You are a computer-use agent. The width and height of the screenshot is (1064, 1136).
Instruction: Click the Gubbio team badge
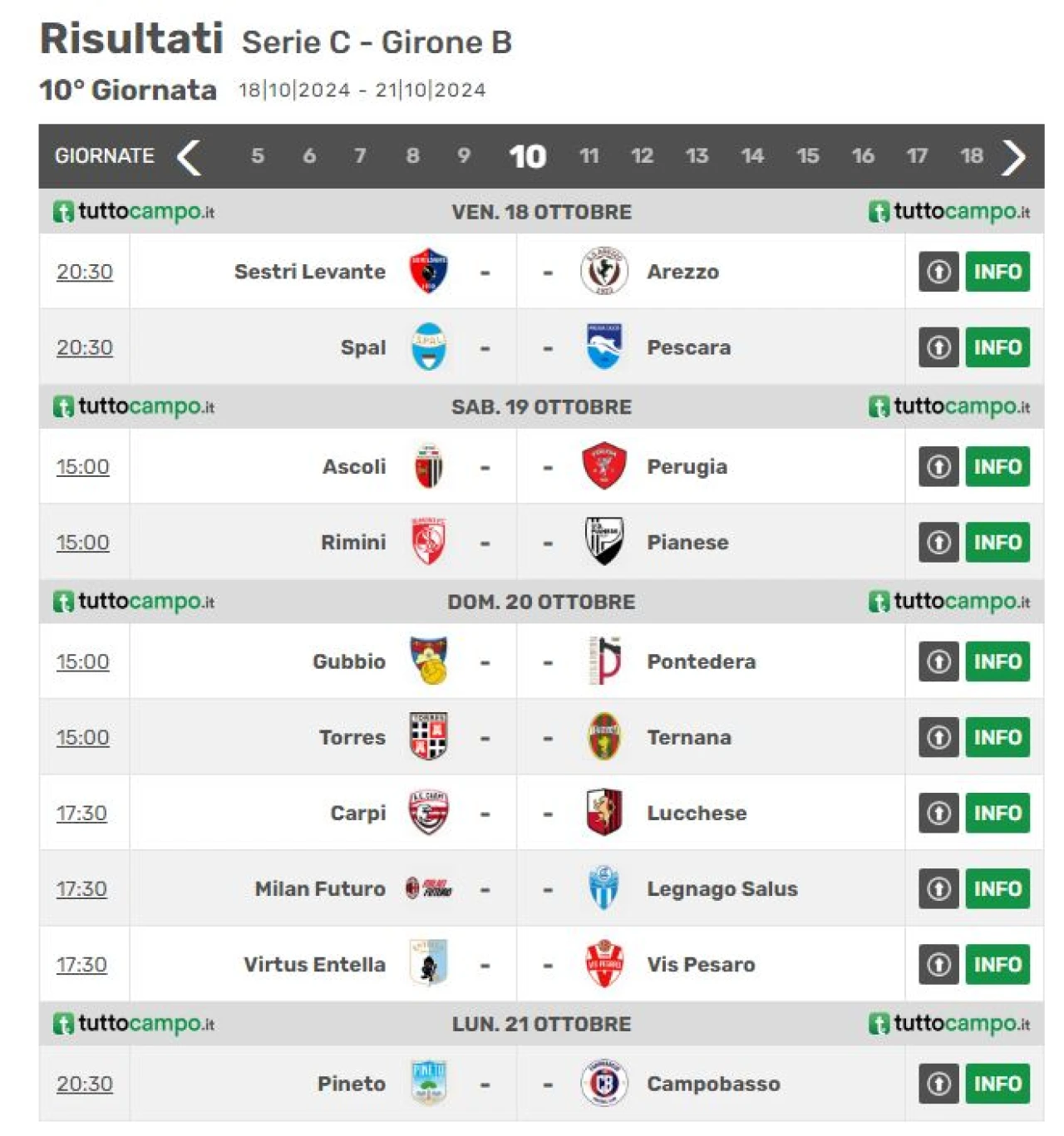(x=429, y=661)
